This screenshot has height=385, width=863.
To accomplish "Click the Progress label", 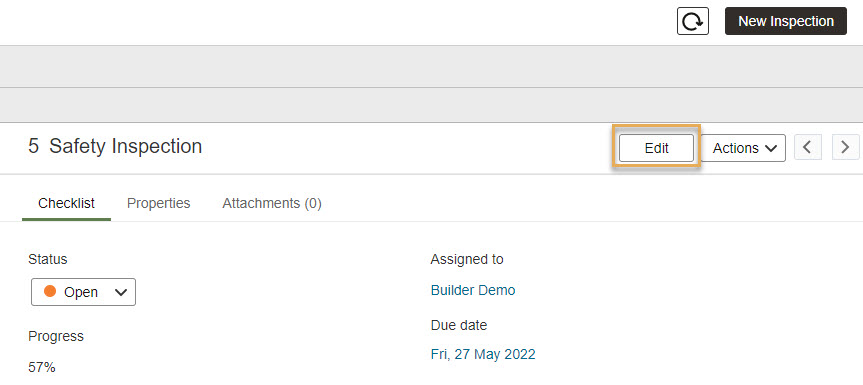I will (x=56, y=336).
